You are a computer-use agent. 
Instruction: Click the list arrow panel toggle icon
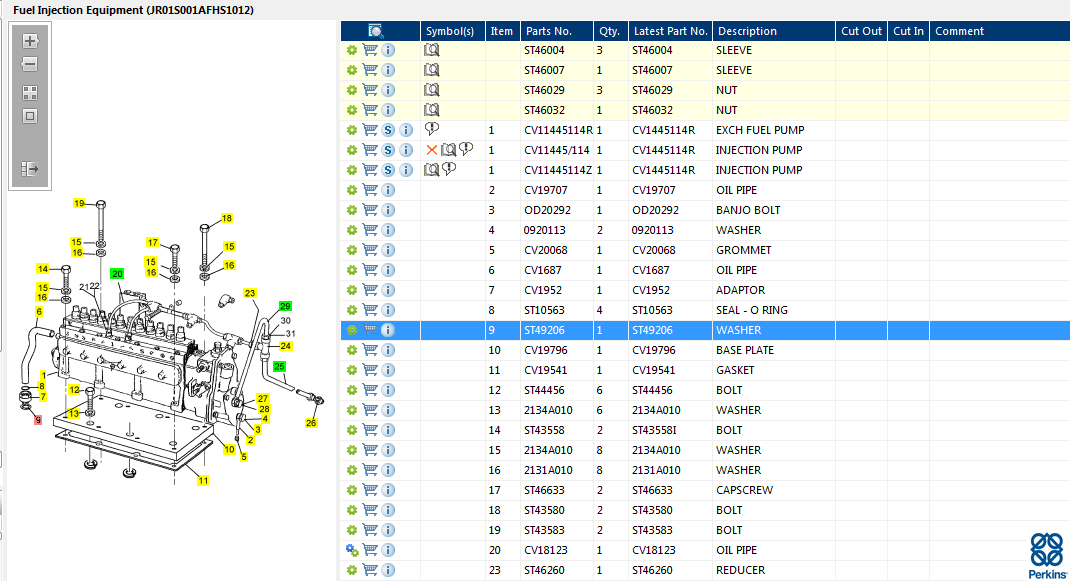click(30, 169)
